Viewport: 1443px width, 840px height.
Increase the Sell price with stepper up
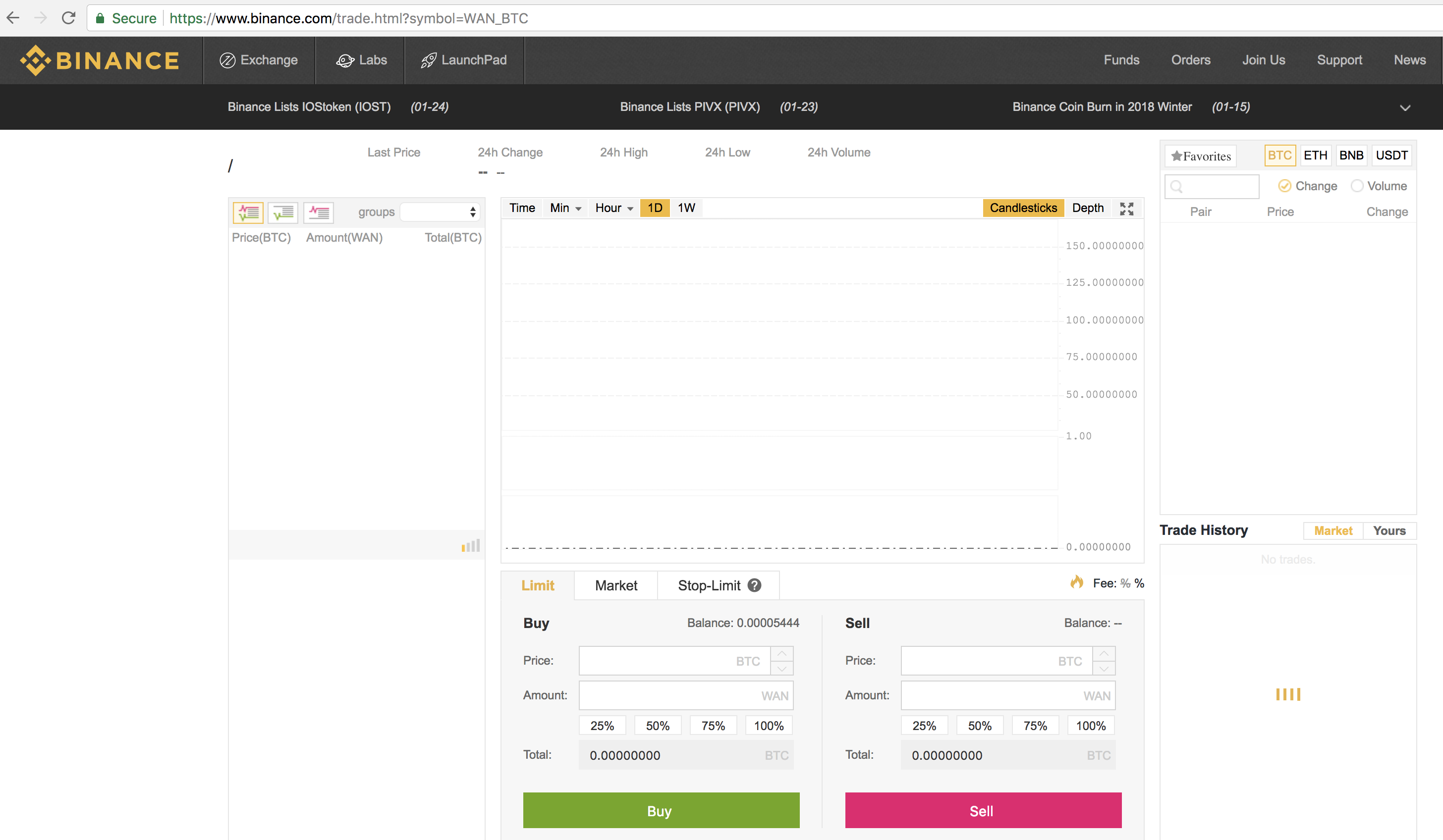tap(1104, 653)
